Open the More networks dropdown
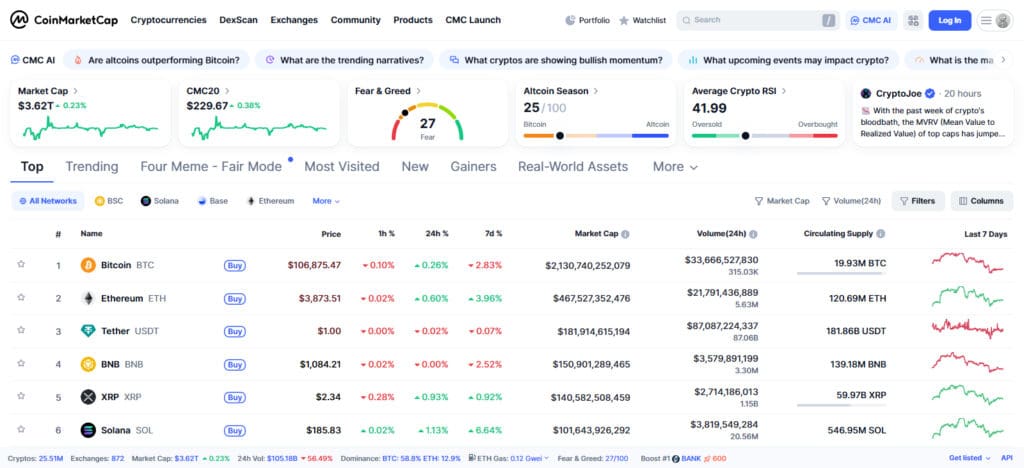Image resolution: width=1024 pixels, height=468 pixels. coord(326,201)
